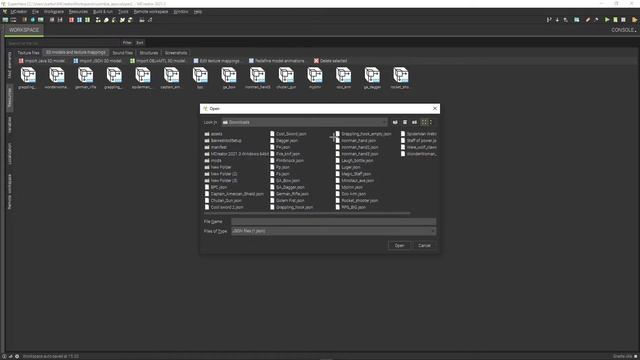This screenshot has height=360, width=640.
Task: Click the green run client icon in top-right toolbar
Action: pos(607,20)
